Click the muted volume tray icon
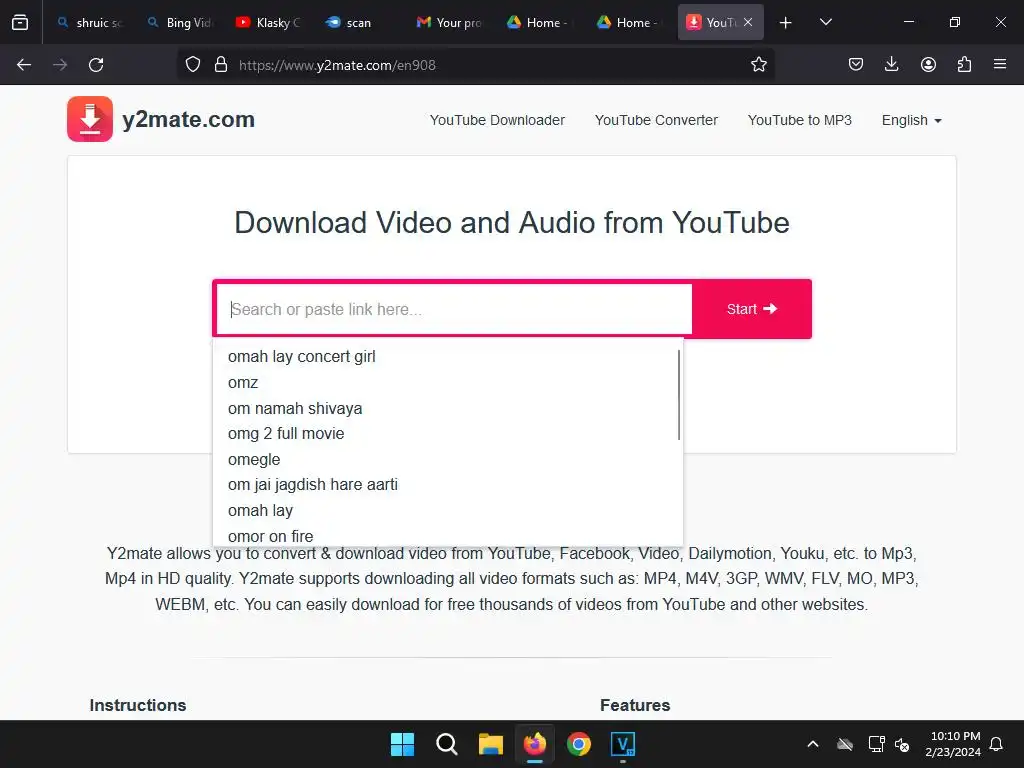This screenshot has height=768, width=1024. pos(902,744)
